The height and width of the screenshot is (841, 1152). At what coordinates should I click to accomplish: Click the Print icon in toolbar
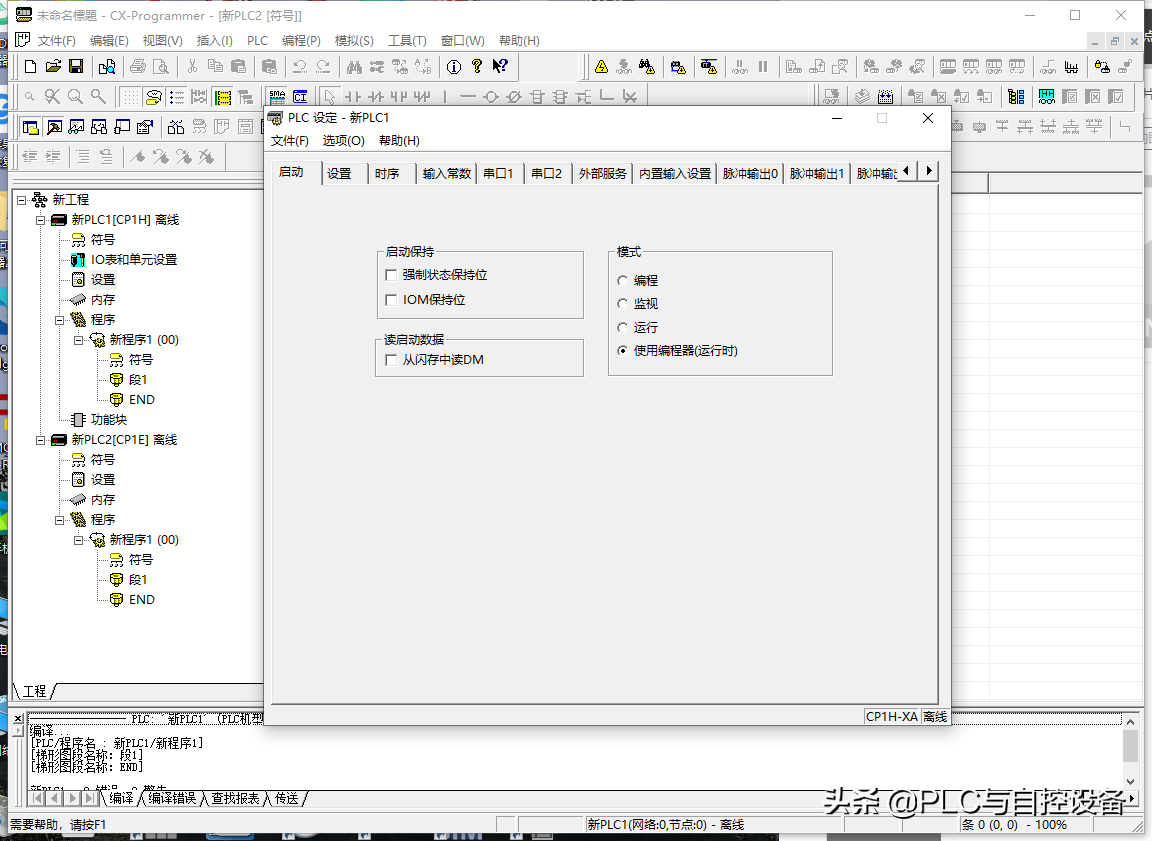coord(137,67)
